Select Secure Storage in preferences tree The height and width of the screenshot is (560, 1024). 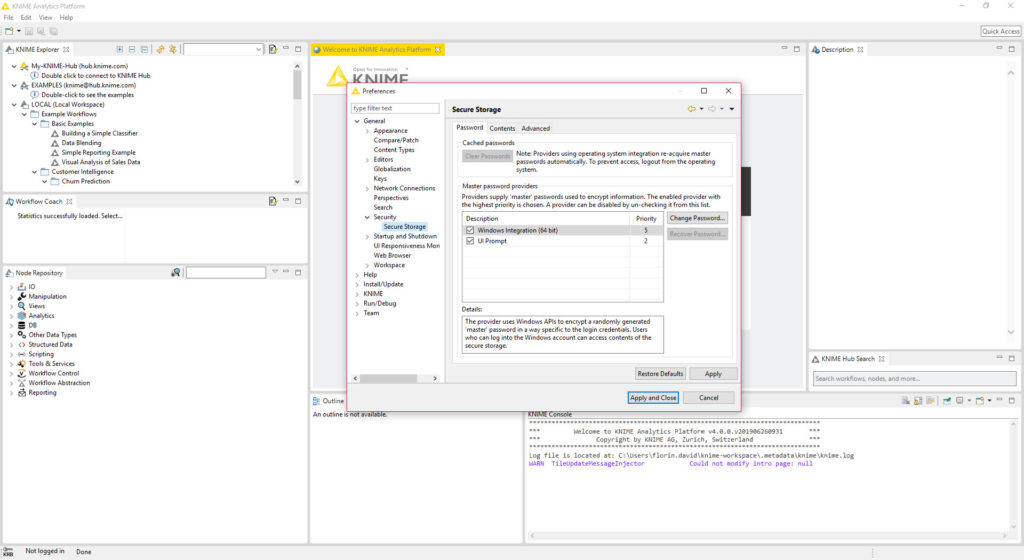404,226
